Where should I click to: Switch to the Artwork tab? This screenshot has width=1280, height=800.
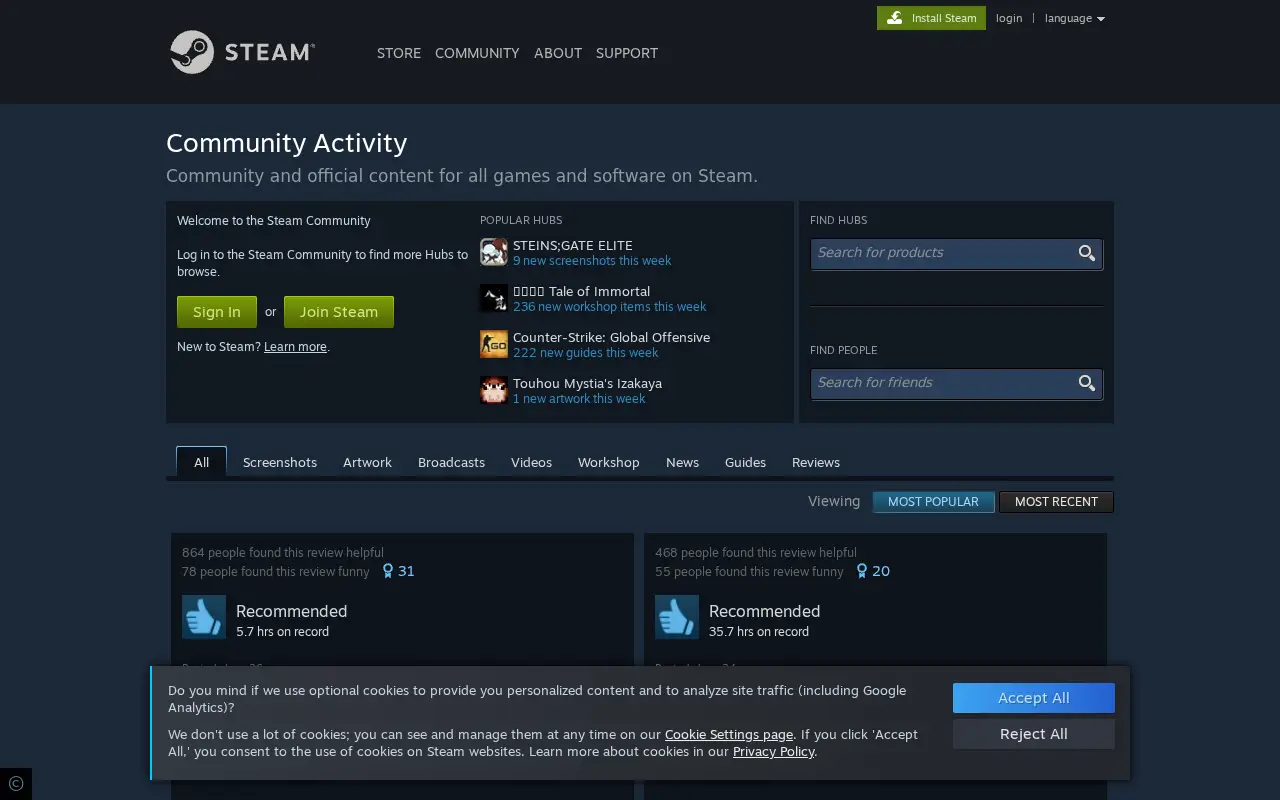tap(367, 462)
